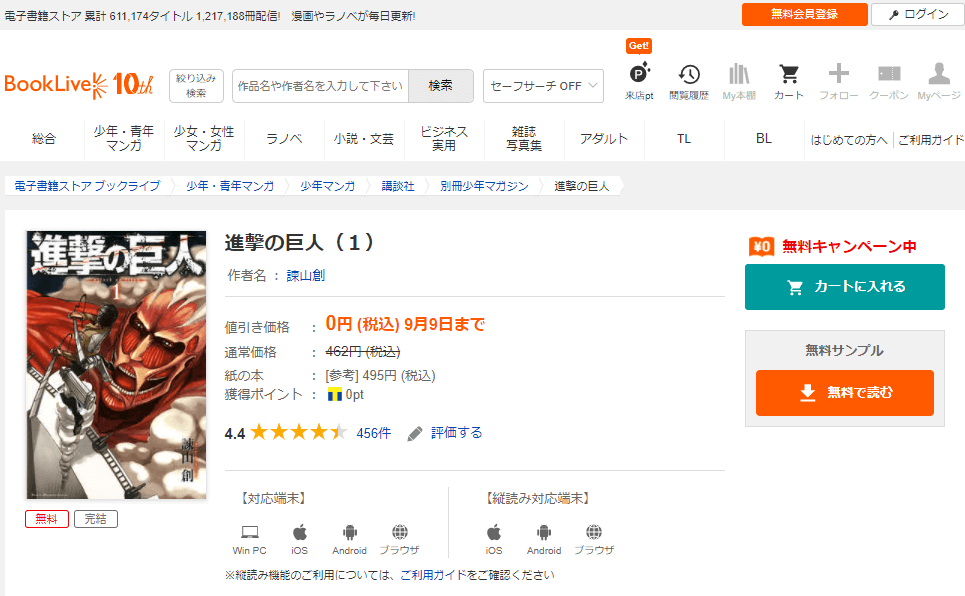The height and width of the screenshot is (596, 965).
Task: Open the 来店pt points icon
Action: (x=639, y=76)
